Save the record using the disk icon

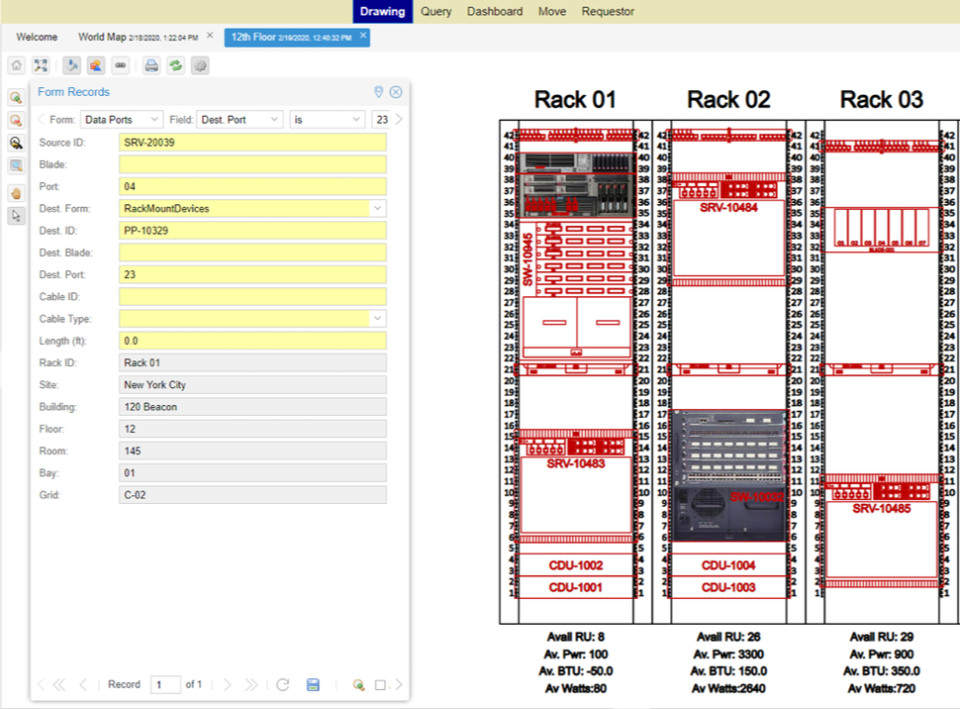[312, 684]
